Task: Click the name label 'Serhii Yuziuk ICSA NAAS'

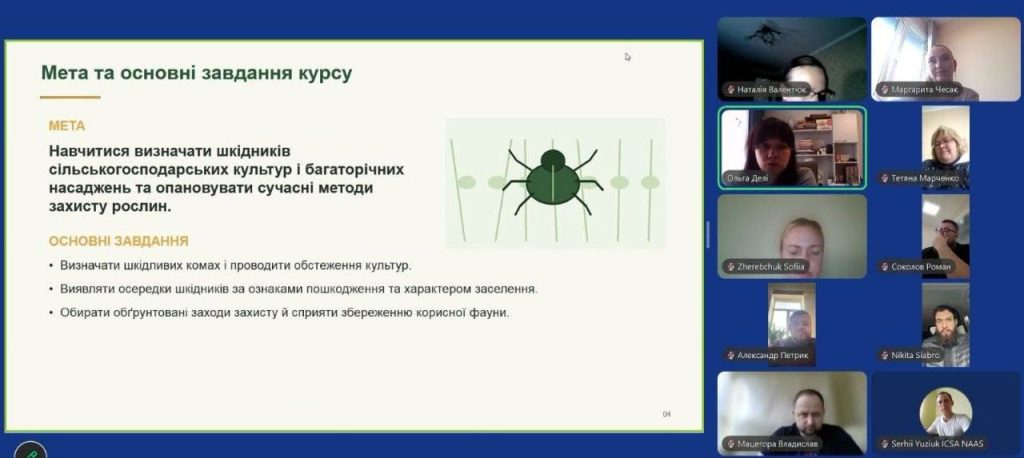Action: click(x=936, y=444)
